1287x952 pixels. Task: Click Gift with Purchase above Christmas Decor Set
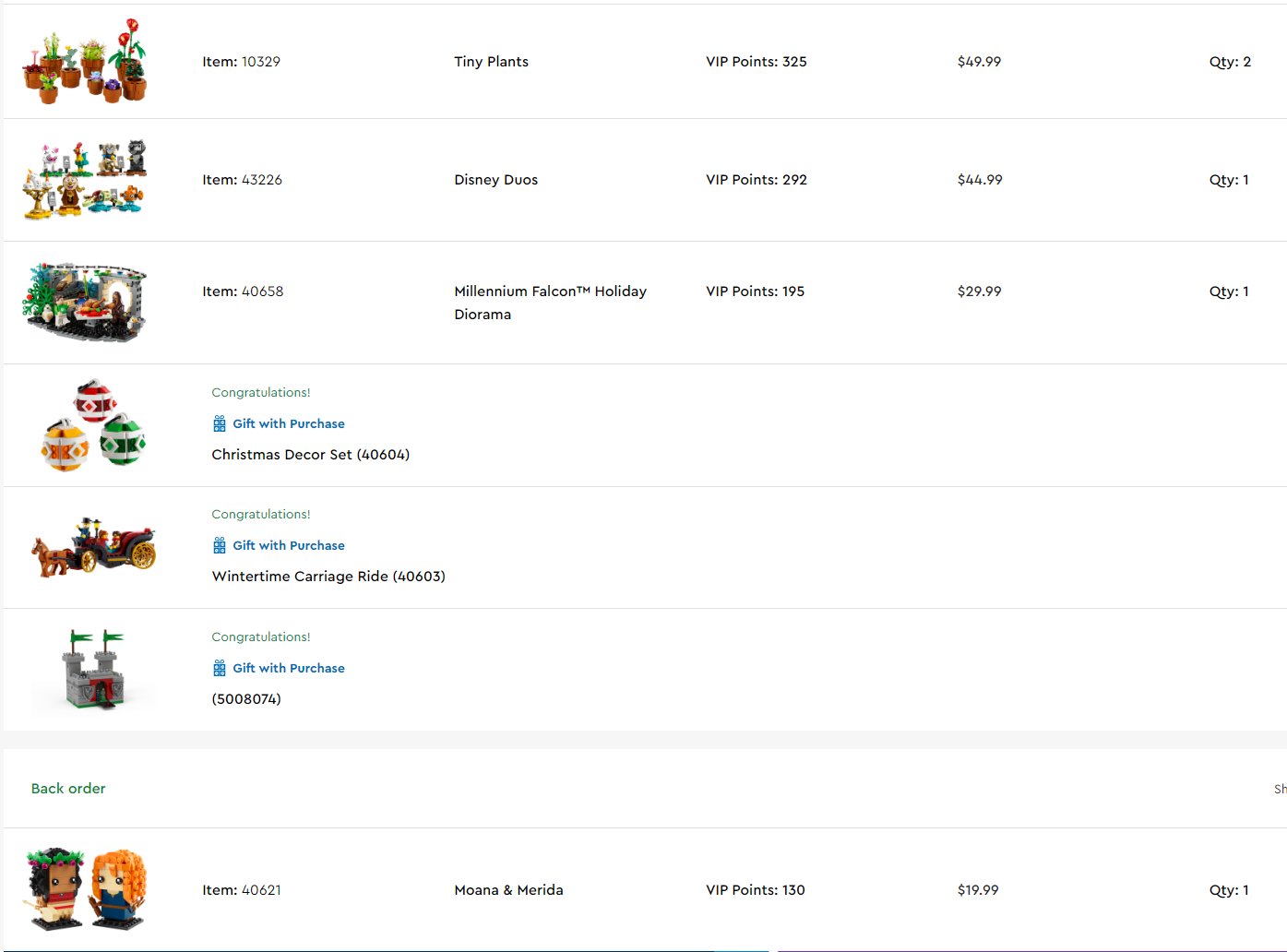point(289,423)
